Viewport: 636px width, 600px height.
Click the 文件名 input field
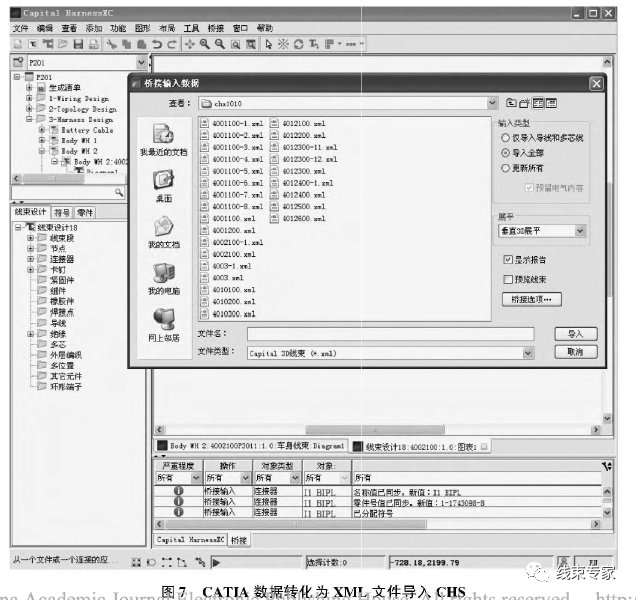tap(390, 334)
